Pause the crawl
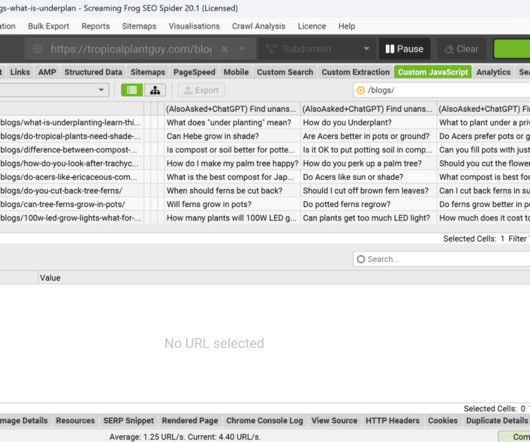This screenshot has height=442, width=530. (404, 49)
